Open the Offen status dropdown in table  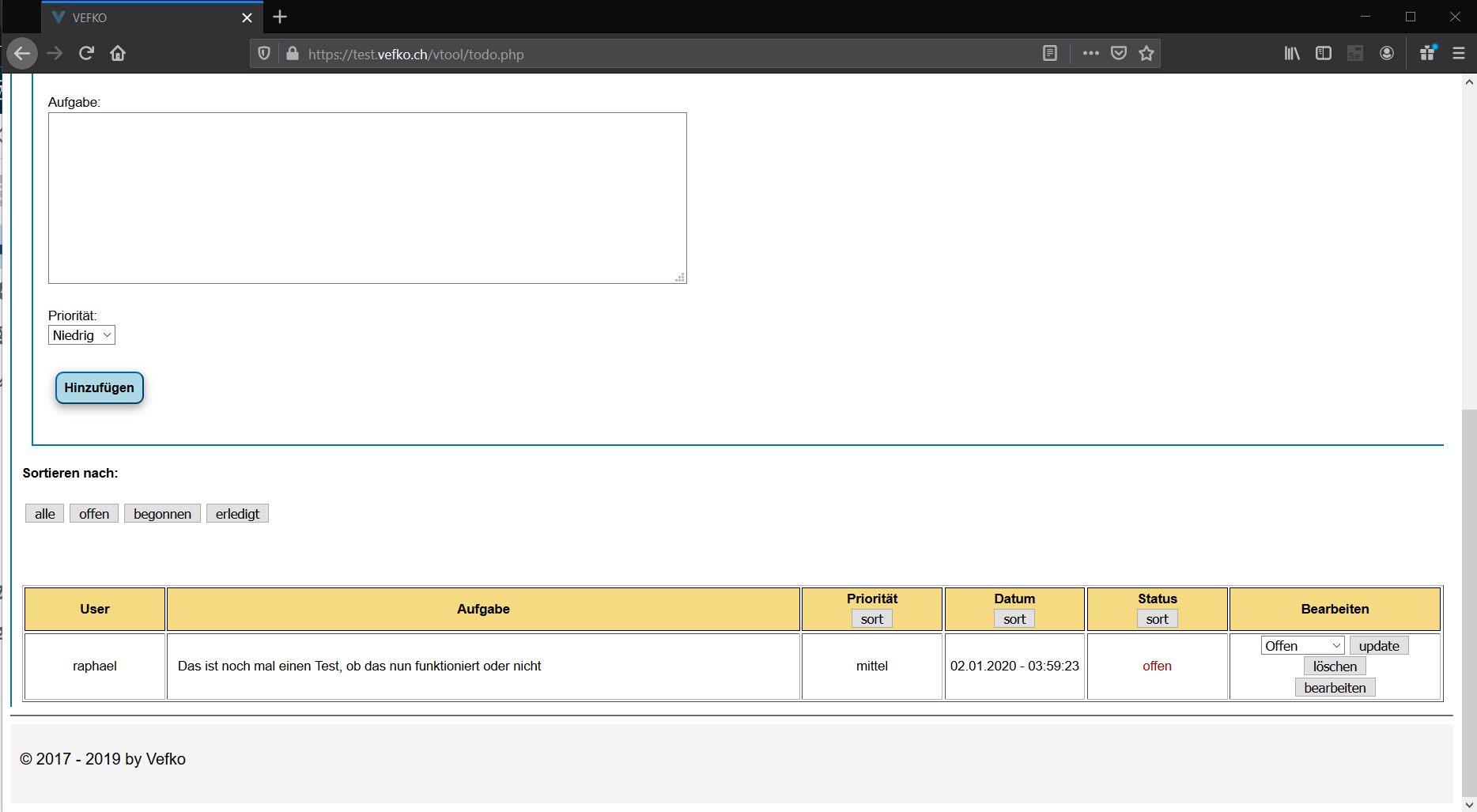click(x=1302, y=646)
